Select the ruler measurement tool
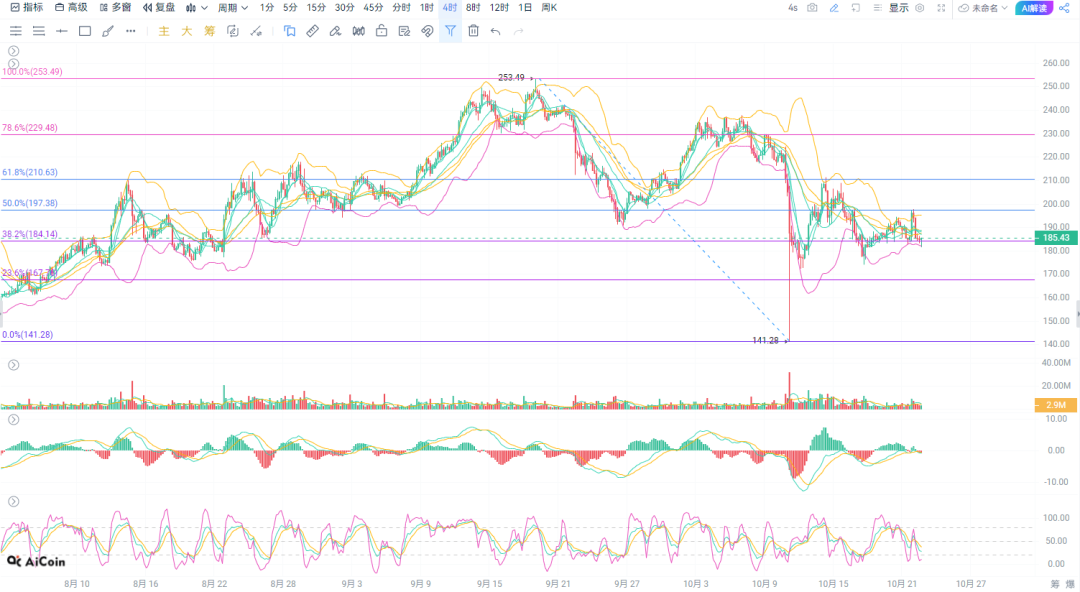 click(x=311, y=31)
